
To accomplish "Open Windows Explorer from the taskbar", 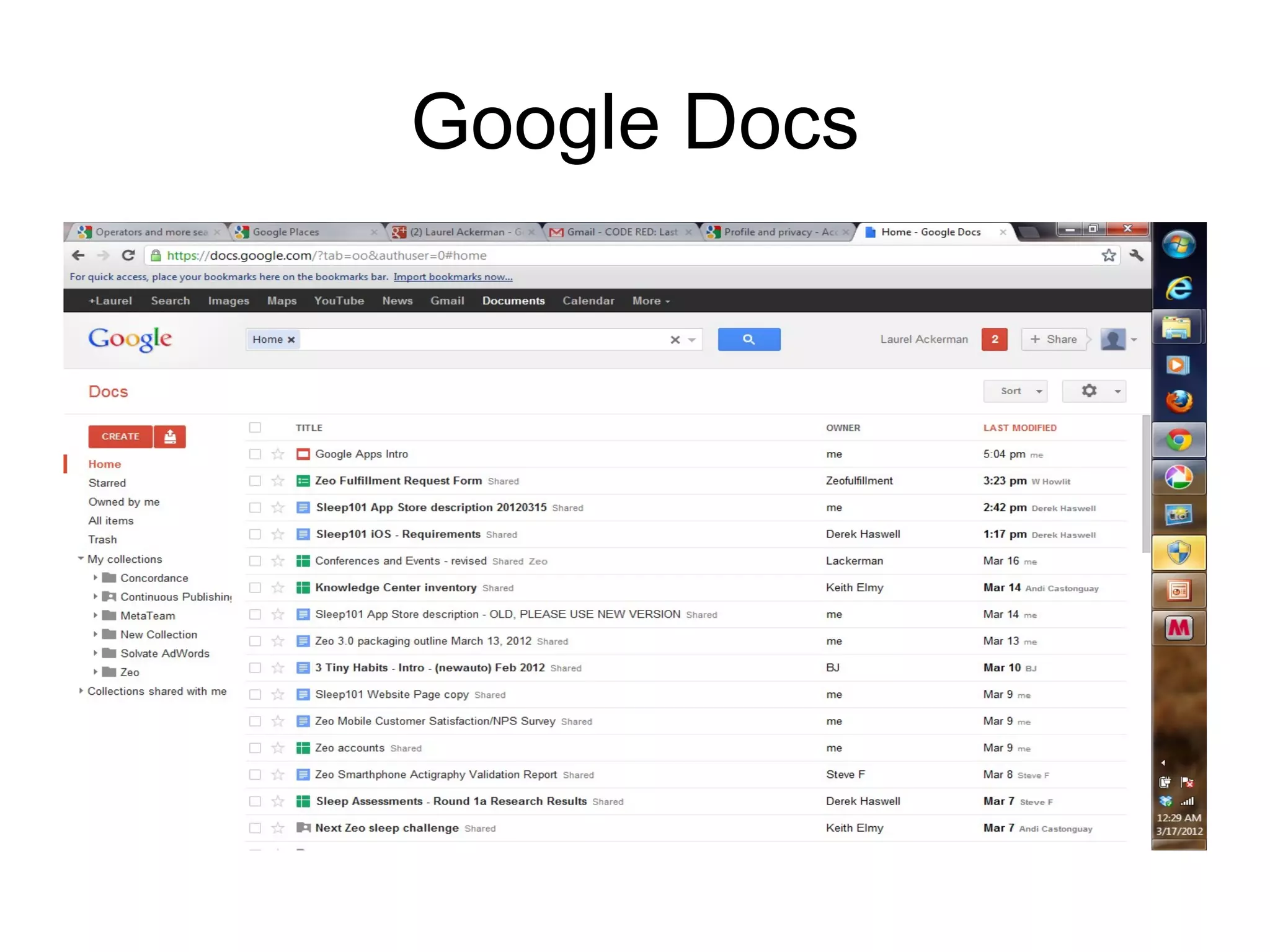I will tap(1178, 328).
